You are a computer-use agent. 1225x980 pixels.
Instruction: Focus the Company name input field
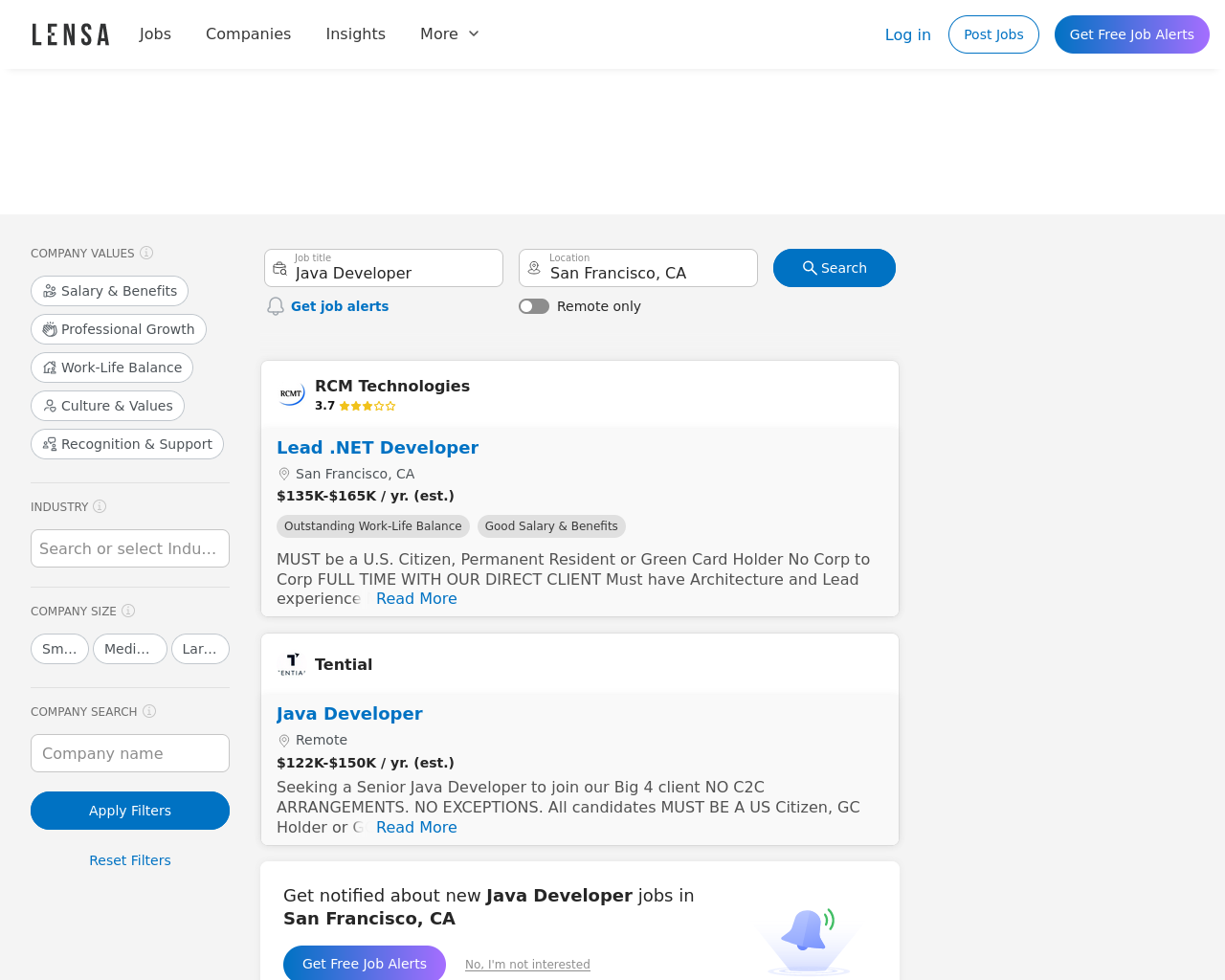point(130,753)
